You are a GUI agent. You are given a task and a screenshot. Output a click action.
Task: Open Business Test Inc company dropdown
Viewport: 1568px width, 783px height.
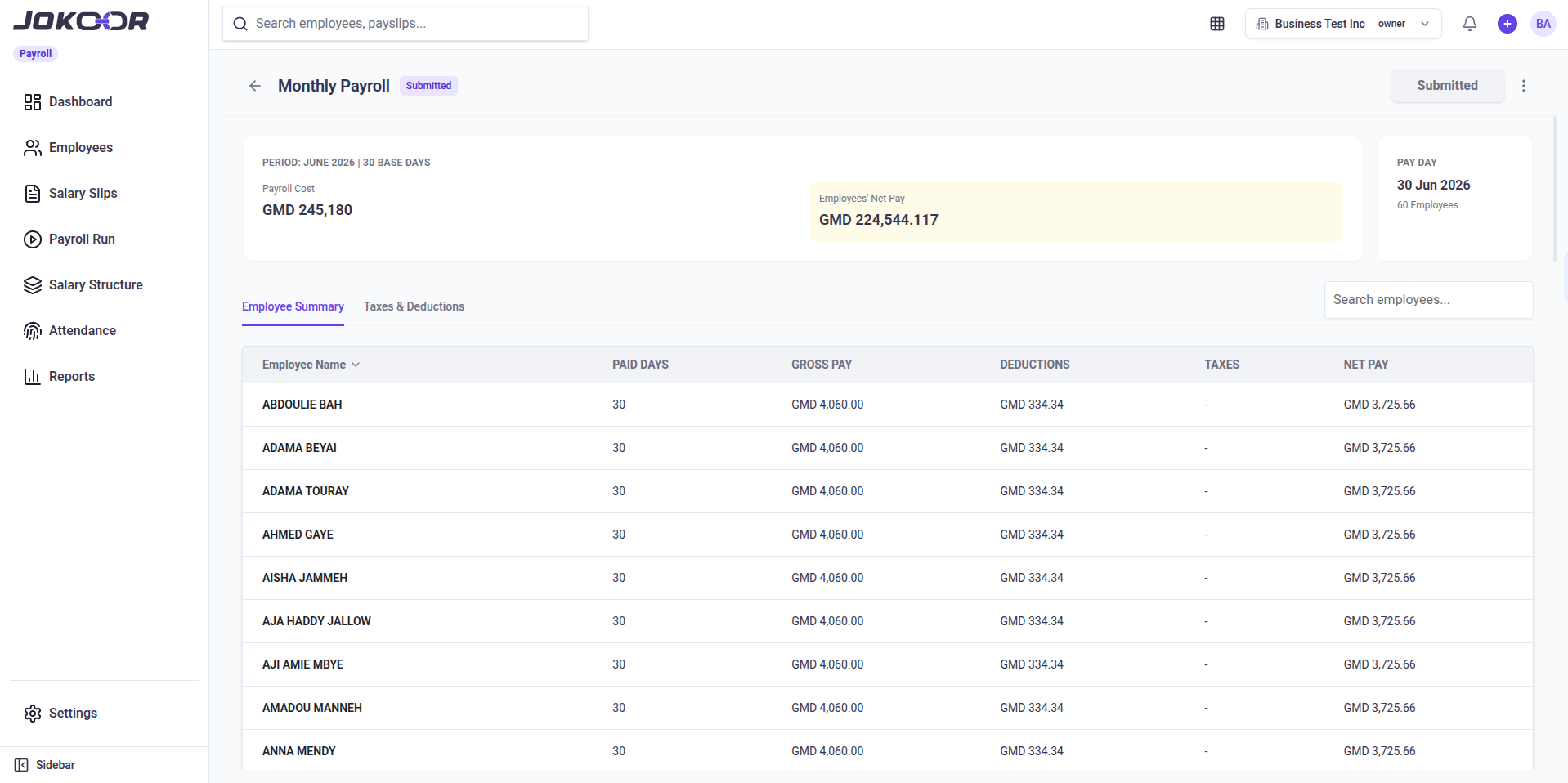point(1343,24)
